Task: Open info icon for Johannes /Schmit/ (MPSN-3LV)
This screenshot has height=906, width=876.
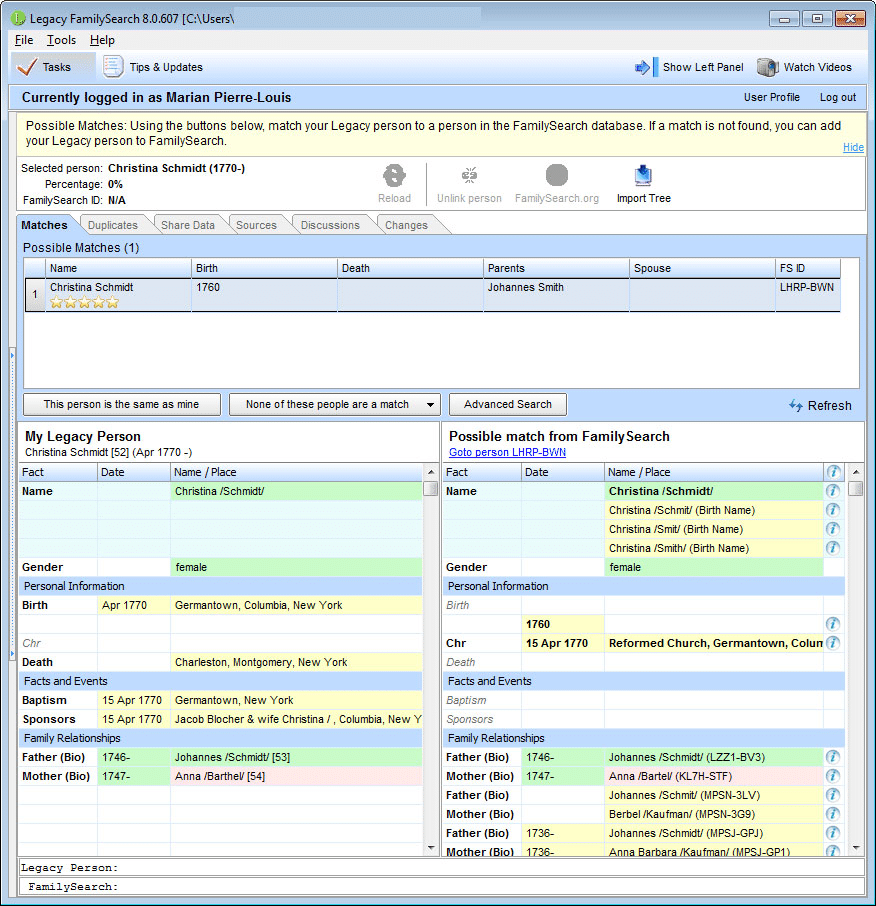Action: [833, 795]
